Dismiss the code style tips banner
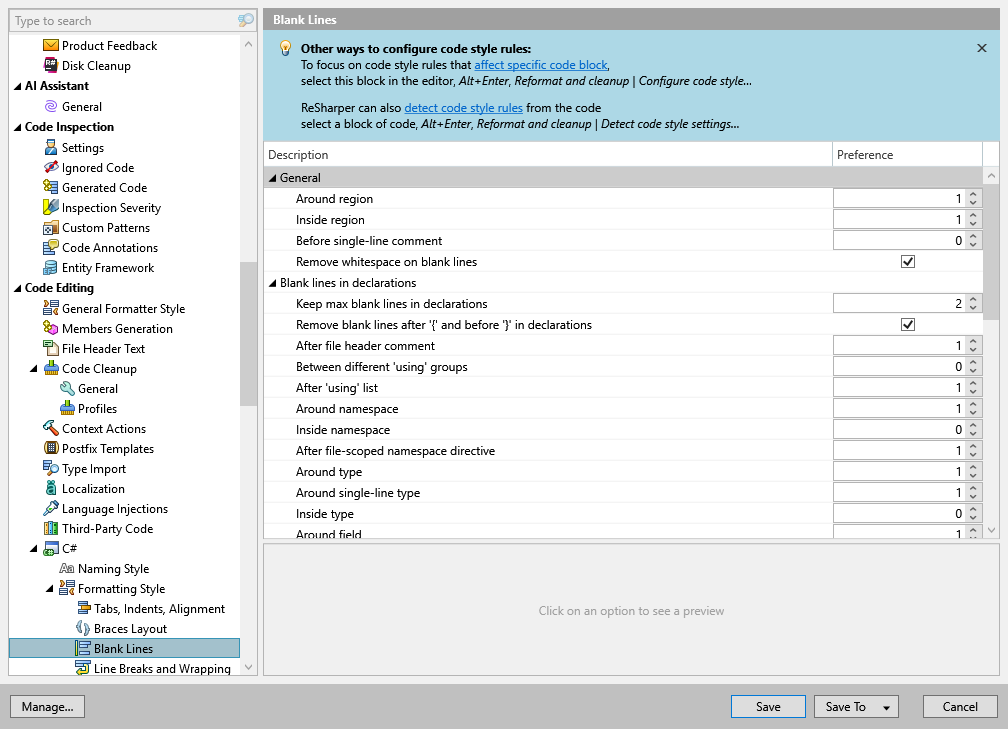The width and height of the screenshot is (1008, 729). click(981, 48)
